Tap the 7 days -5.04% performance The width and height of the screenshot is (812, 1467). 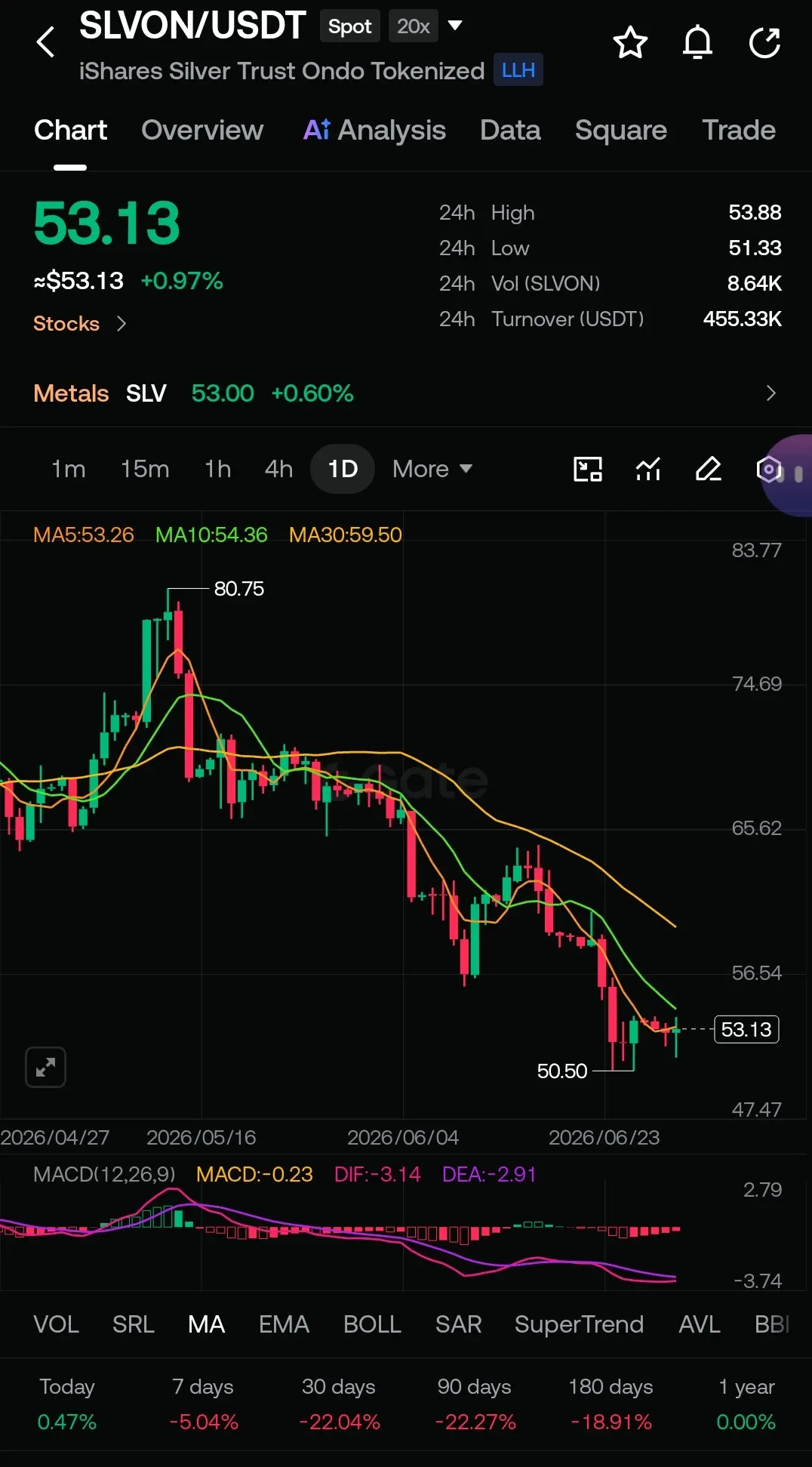point(203,1404)
